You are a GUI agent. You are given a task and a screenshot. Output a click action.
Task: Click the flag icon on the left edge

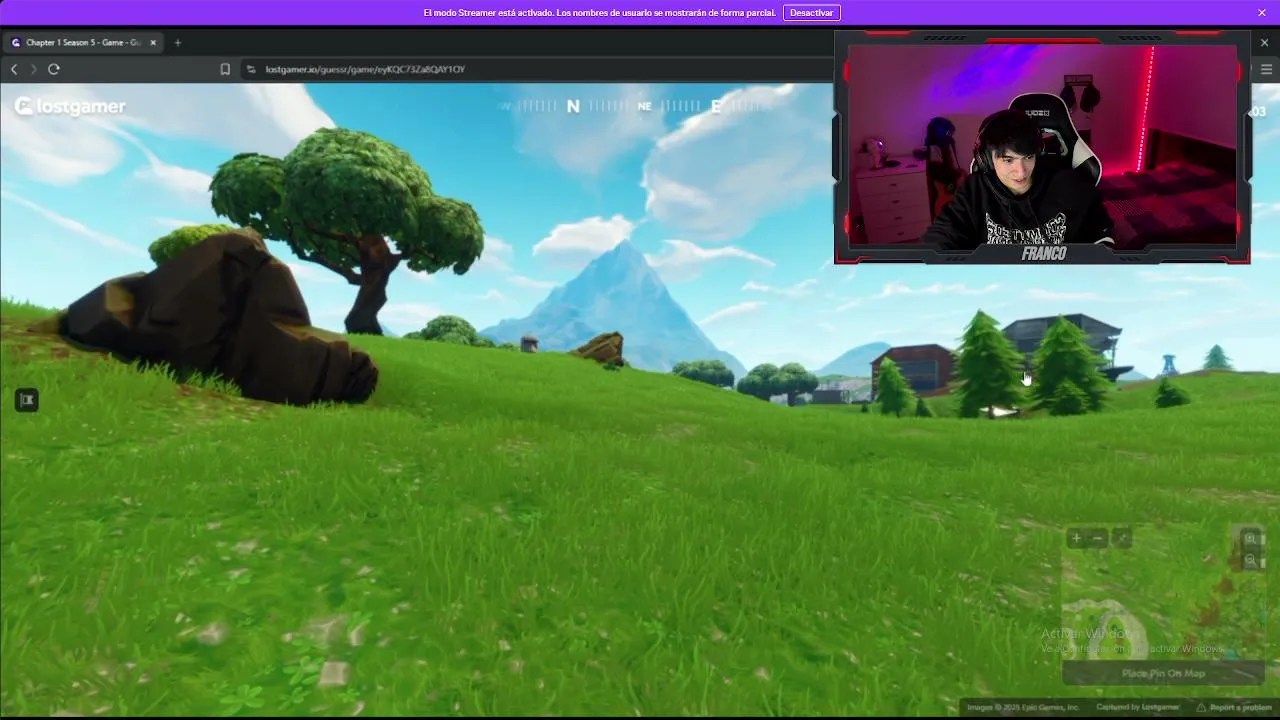pyautogui.click(x=27, y=400)
